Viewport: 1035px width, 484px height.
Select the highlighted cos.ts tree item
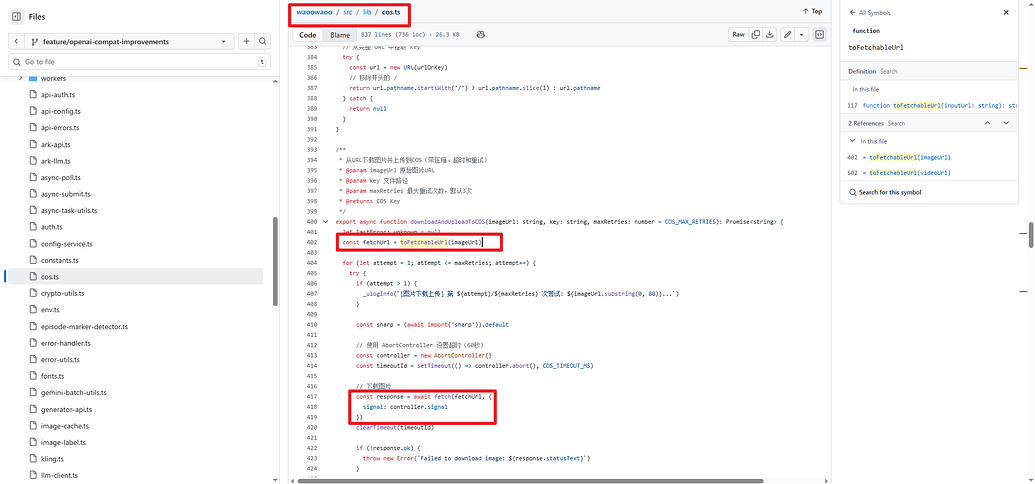click(x=135, y=277)
